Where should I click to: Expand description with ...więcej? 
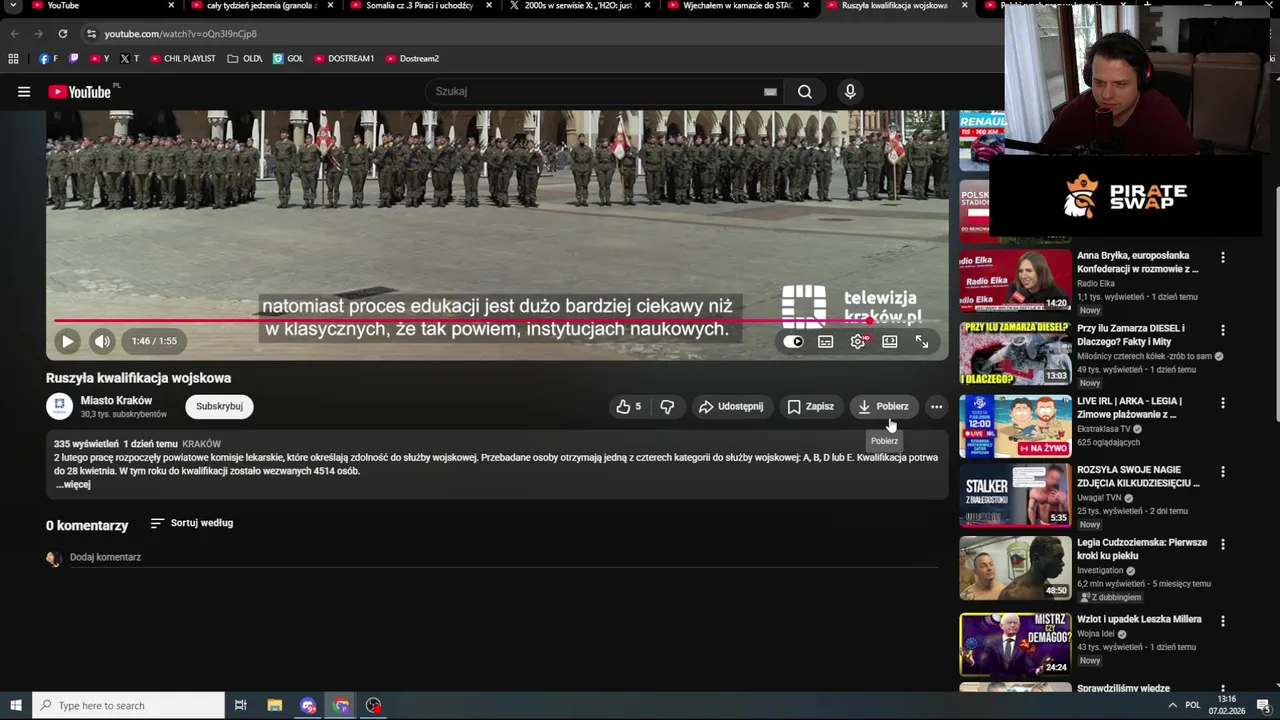tap(73, 485)
